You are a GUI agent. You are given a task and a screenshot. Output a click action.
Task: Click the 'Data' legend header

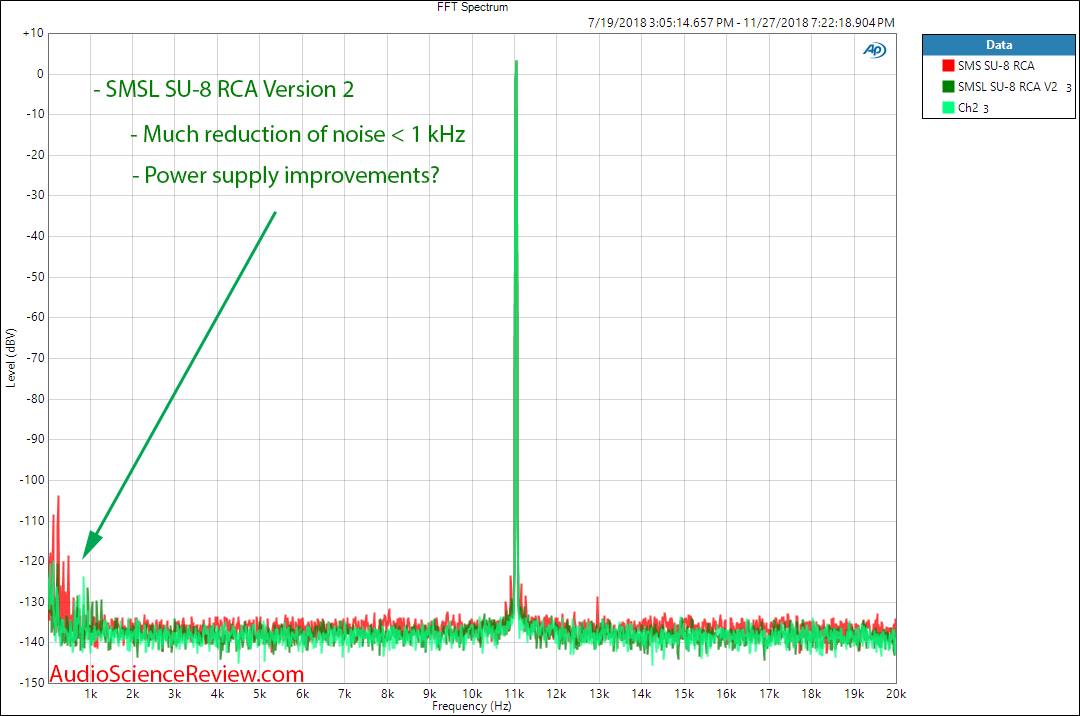(999, 45)
